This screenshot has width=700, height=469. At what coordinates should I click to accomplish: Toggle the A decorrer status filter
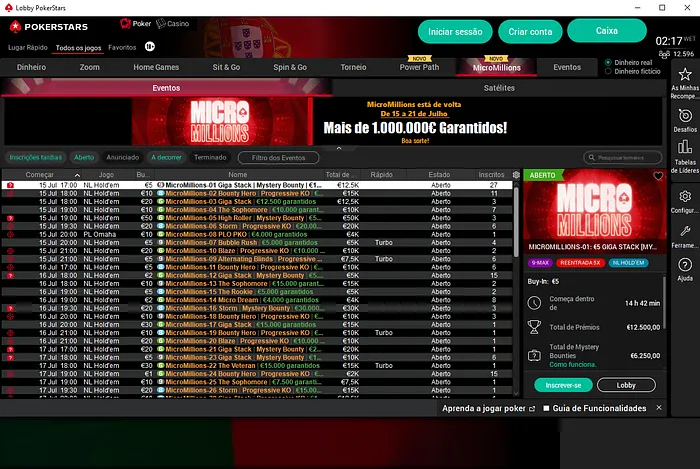pos(166,158)
